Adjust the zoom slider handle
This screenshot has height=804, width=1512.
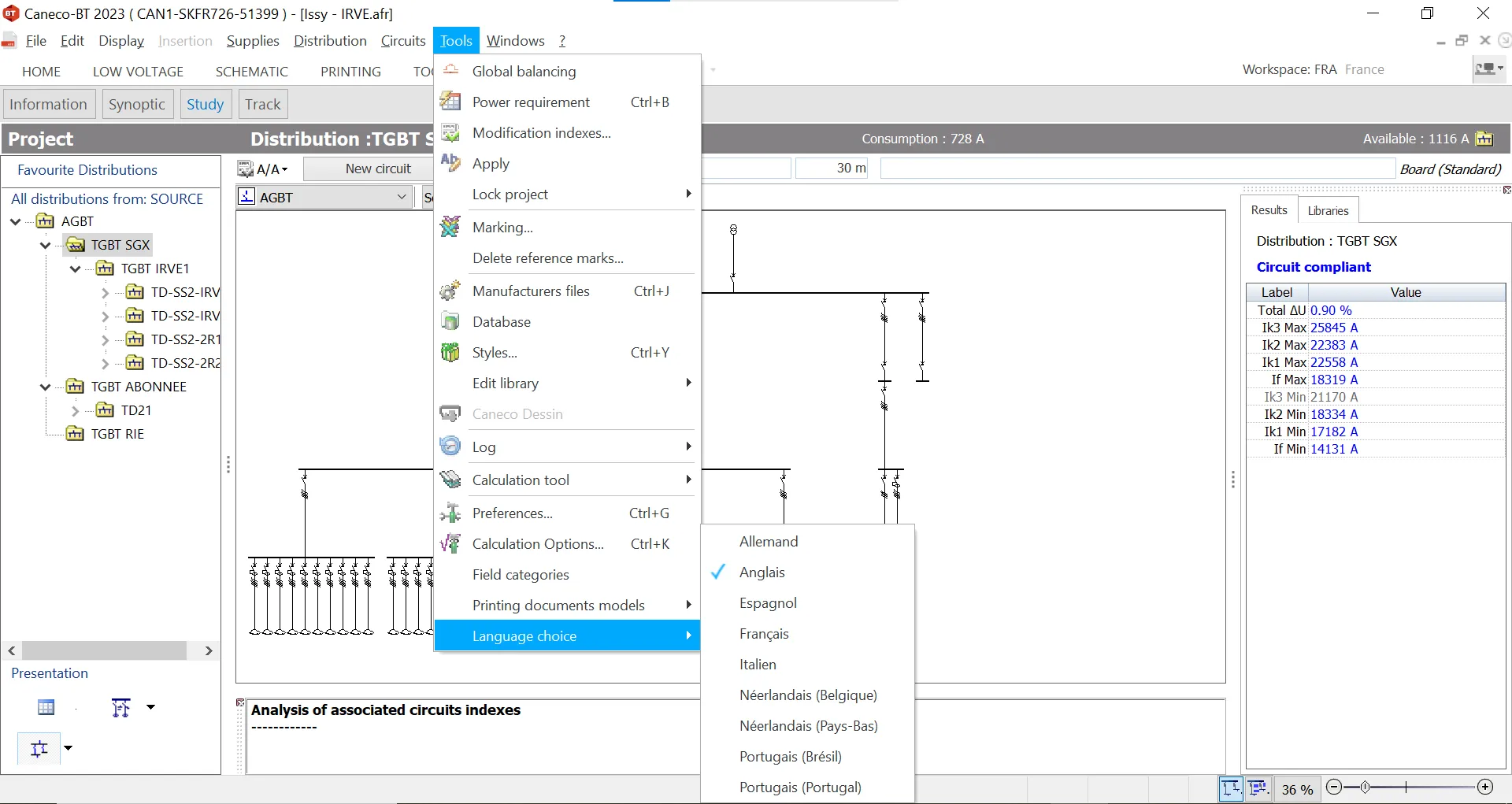point(1365,787)
